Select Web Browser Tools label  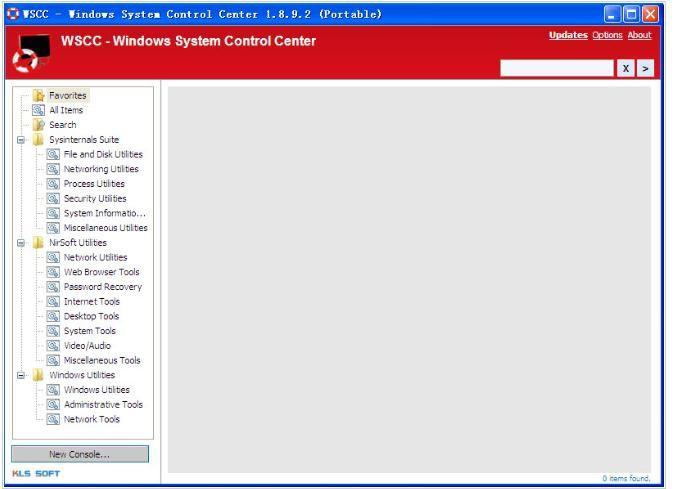coord(102,272)
